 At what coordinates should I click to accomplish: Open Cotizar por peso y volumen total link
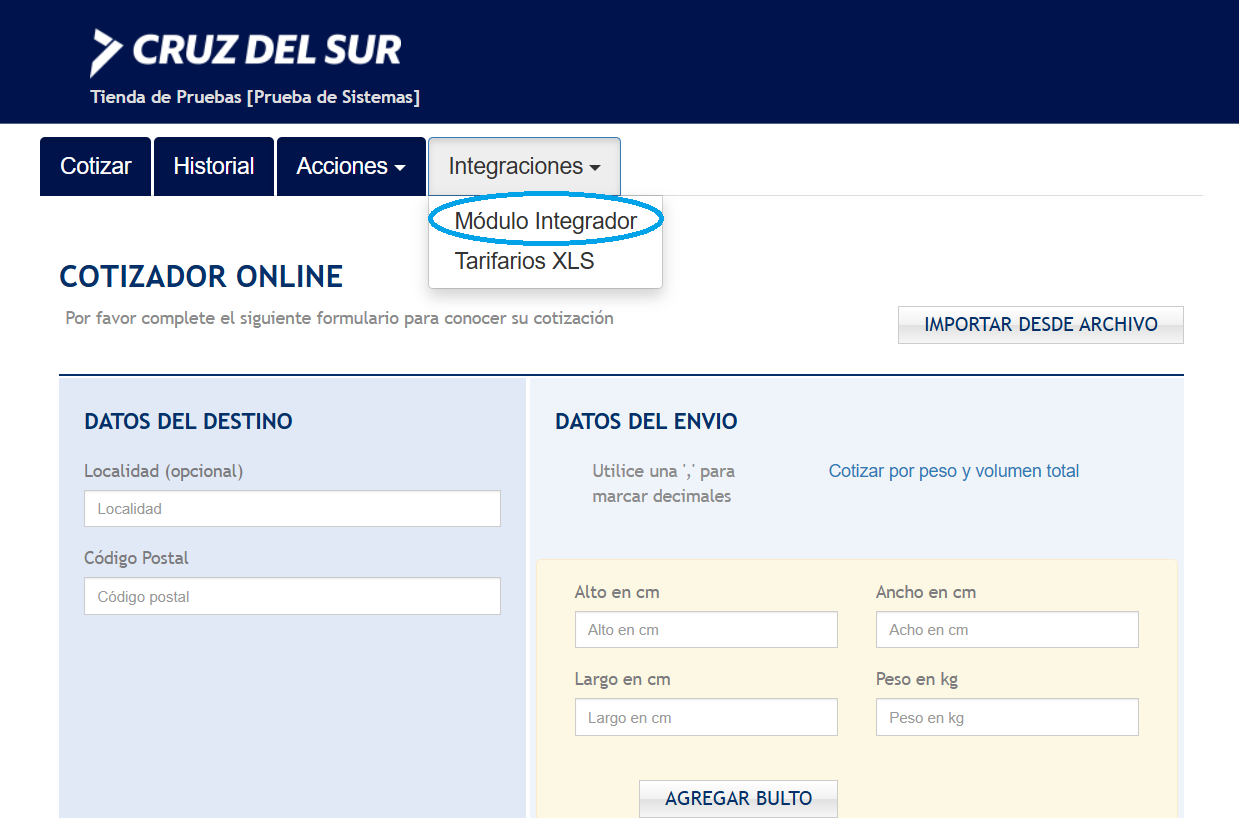coord(953,471)
